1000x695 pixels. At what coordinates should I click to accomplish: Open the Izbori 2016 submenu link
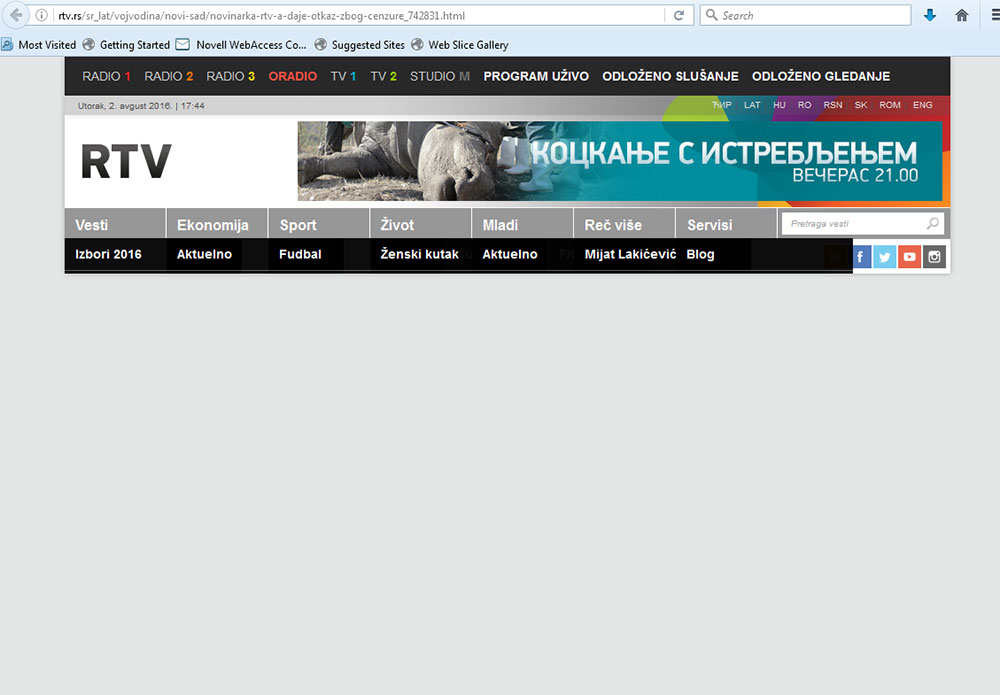[x=108, y=254]
